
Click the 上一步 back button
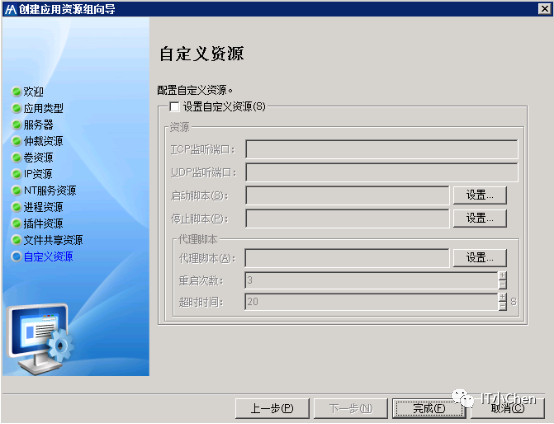click(272, 408)
